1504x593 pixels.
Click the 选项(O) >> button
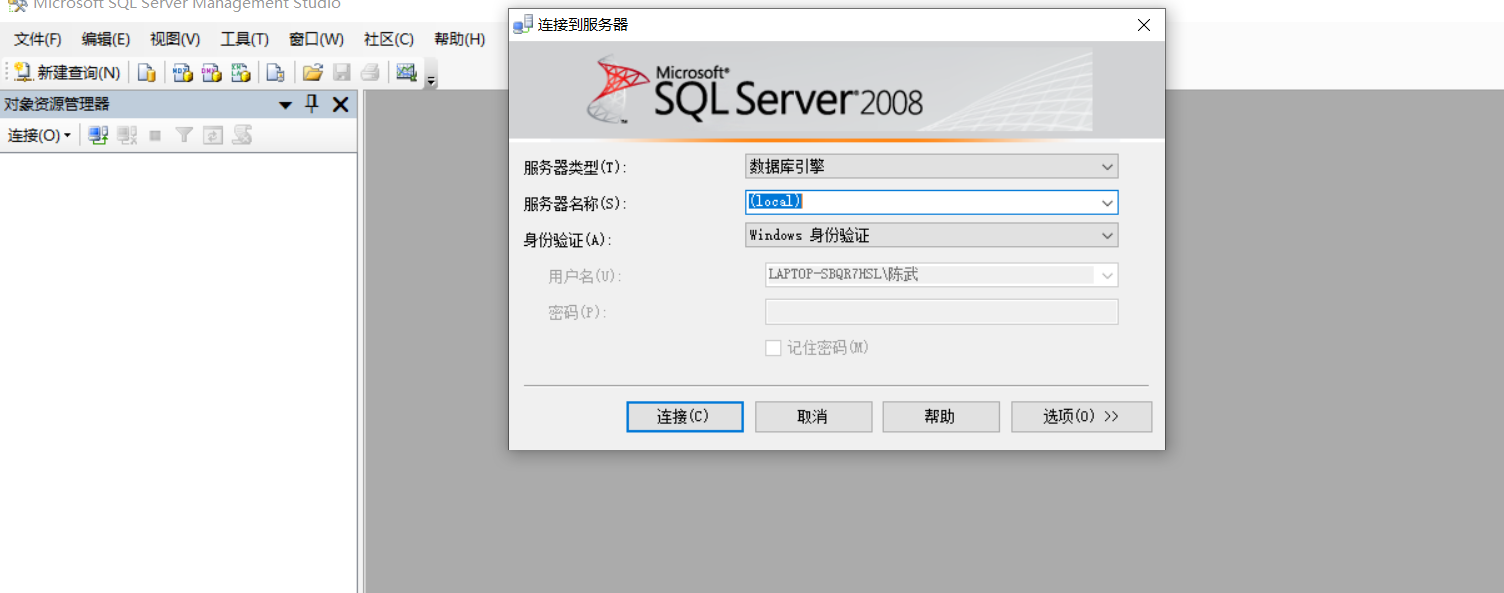tap(1081, 417)
